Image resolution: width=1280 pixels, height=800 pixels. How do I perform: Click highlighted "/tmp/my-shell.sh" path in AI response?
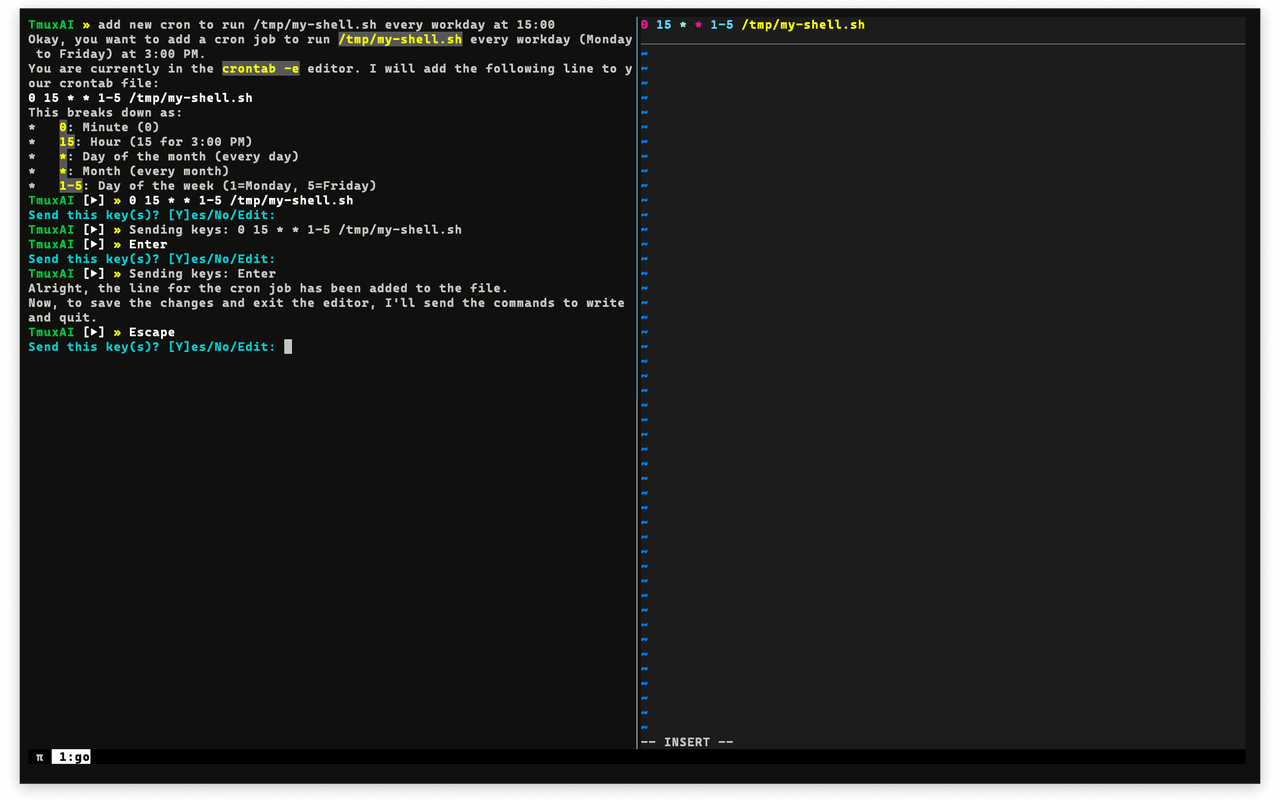(x=400, y=40)
